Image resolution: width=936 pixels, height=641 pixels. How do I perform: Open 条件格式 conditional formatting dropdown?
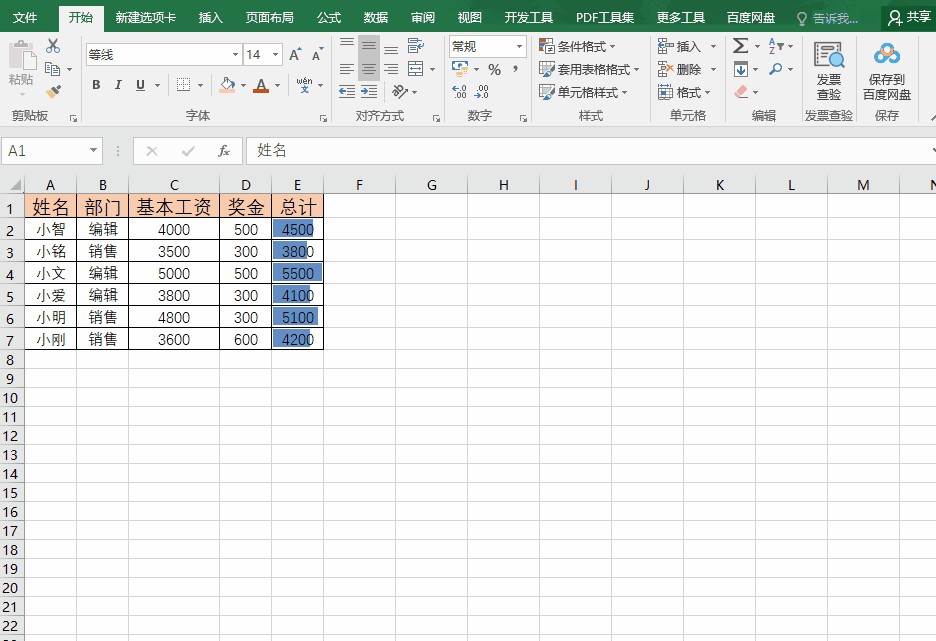pyautogui.click(x=577, y=46)
